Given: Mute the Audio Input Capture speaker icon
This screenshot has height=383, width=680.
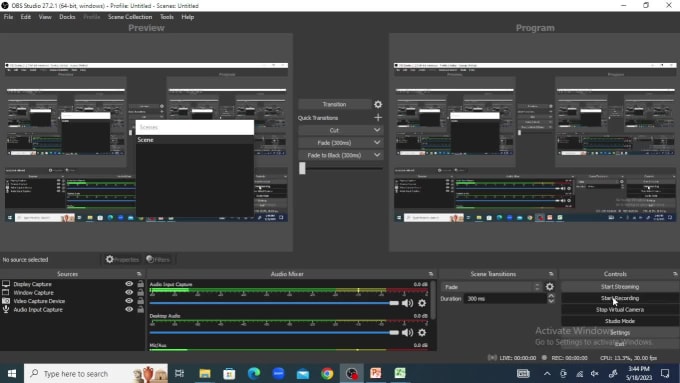Looking at the screenshot, I should 407,303.
